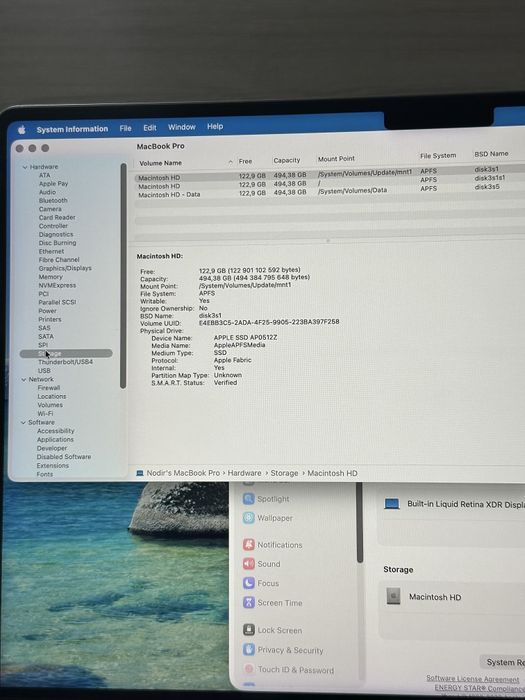Select ATA in the sidebar
This screenshot has height=700, width=525.
point(45,175)
